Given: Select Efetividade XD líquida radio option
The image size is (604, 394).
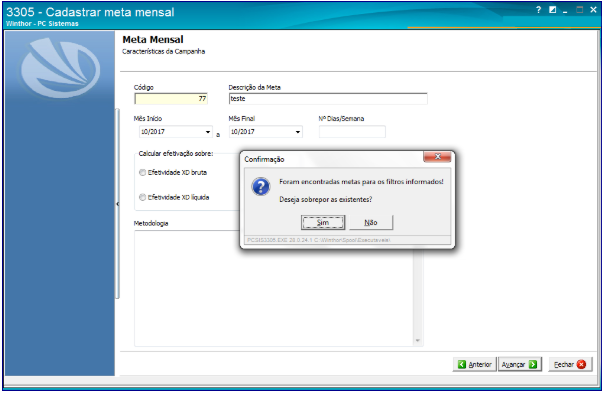Looking at the screenshot, I should coord(143,197).
